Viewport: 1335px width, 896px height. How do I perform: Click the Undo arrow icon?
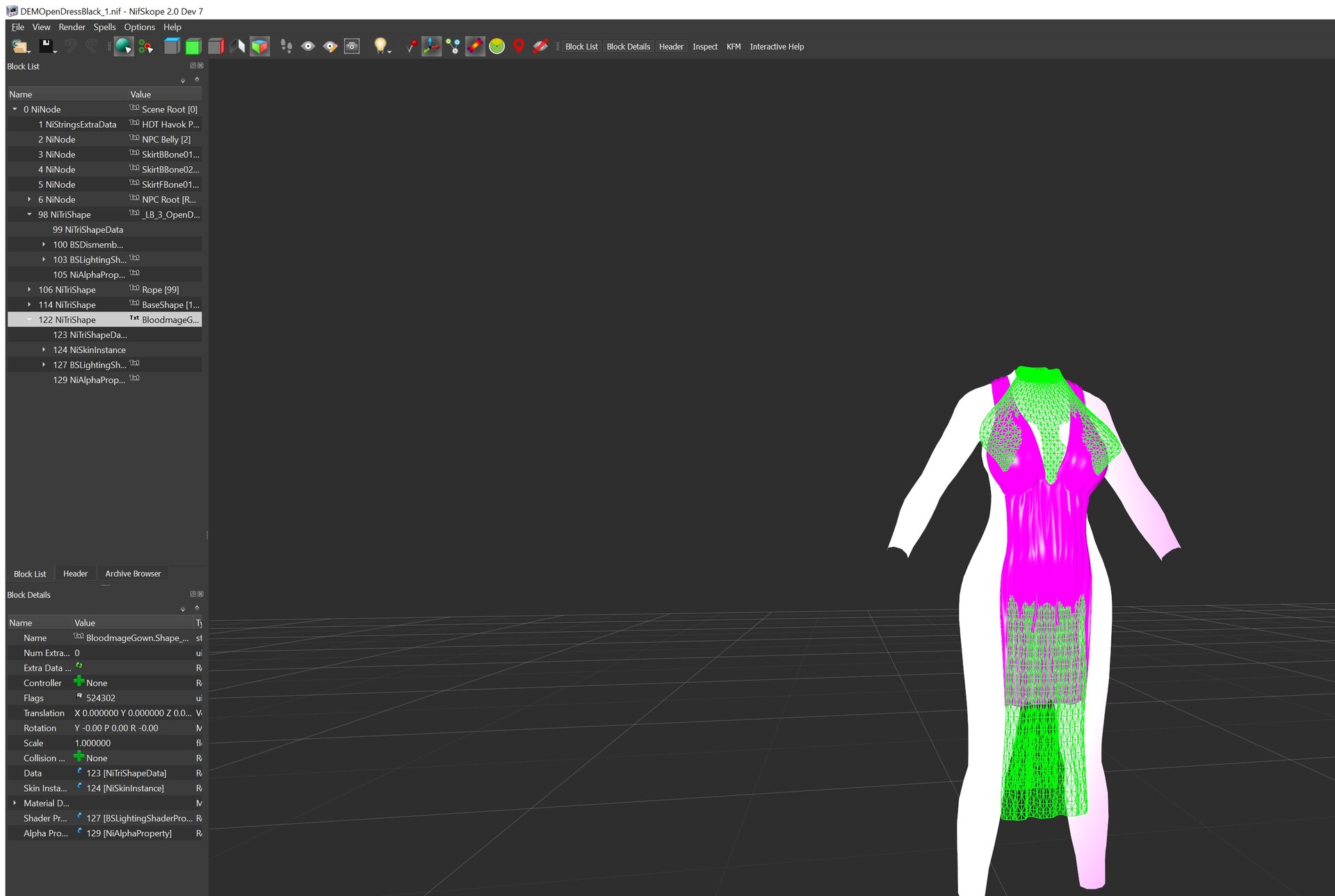[70, 47]
